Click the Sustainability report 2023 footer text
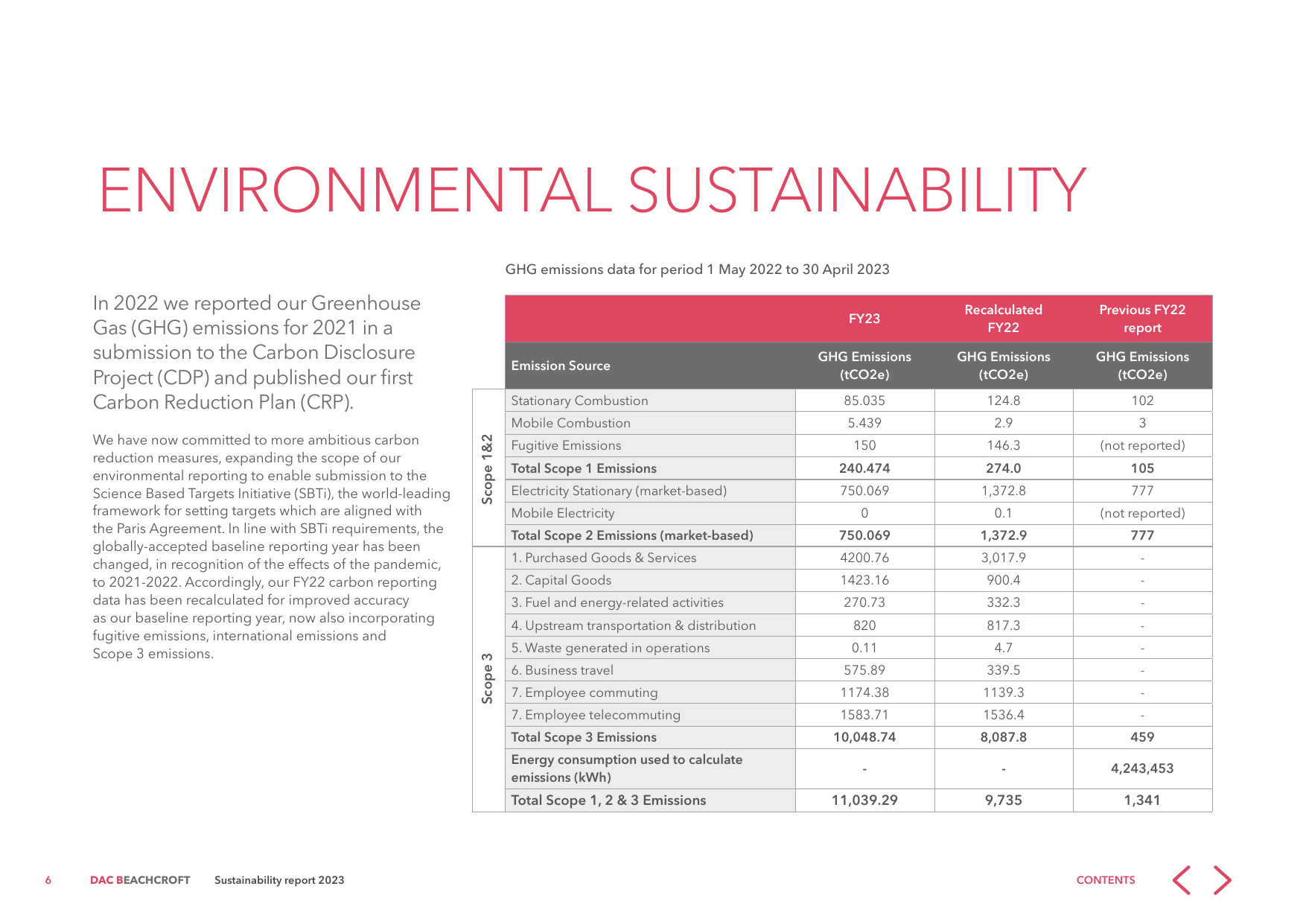The height and width of the screenshot is (924, 1306). pos(279,880)
